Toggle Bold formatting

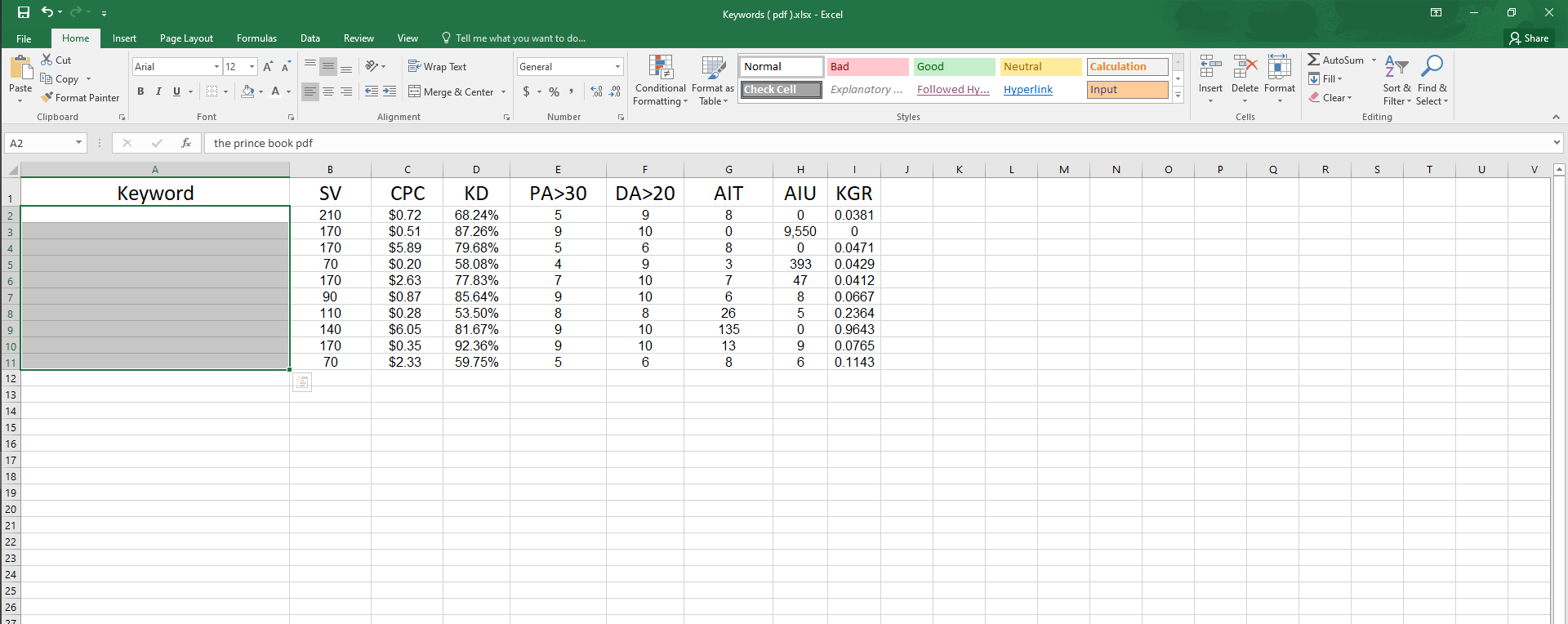[x=140, y=91]
